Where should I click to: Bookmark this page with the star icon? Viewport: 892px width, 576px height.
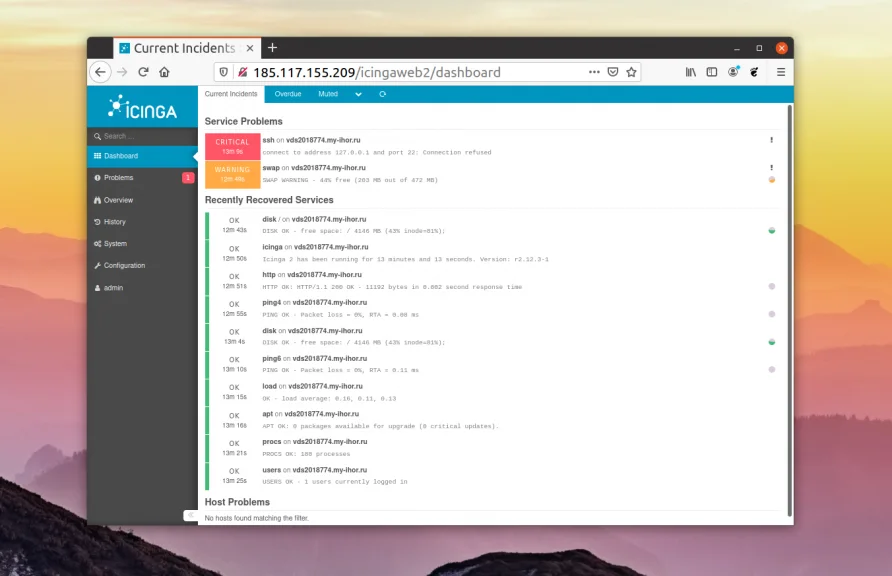pos(632,71)
